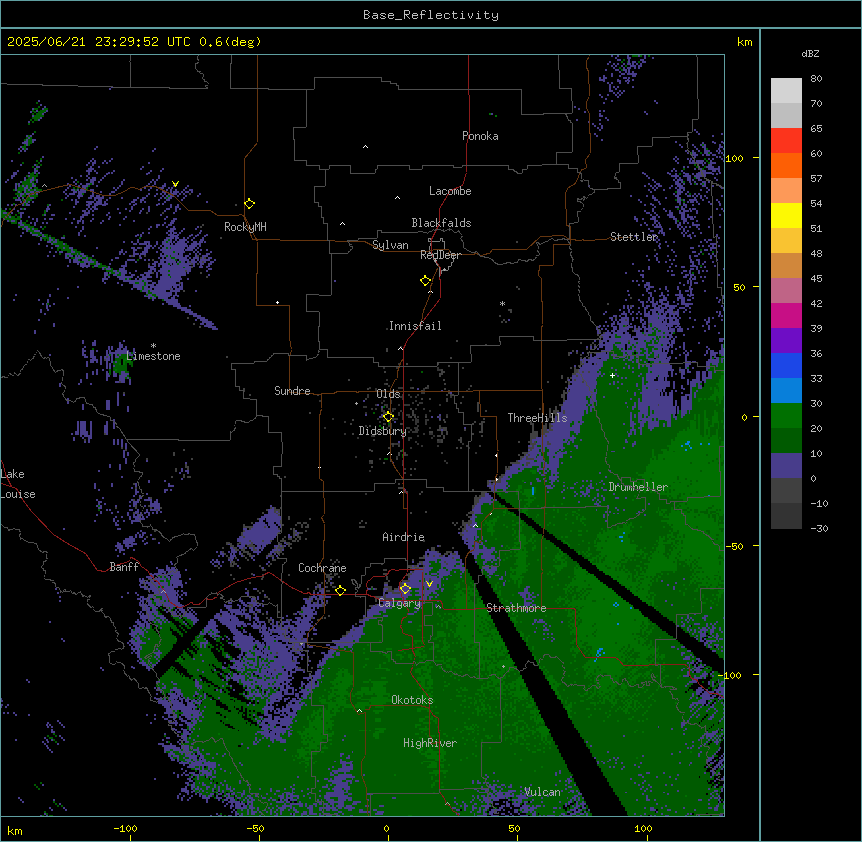
Task: Click the Okotoks label
Action: [x=412, y=700]
